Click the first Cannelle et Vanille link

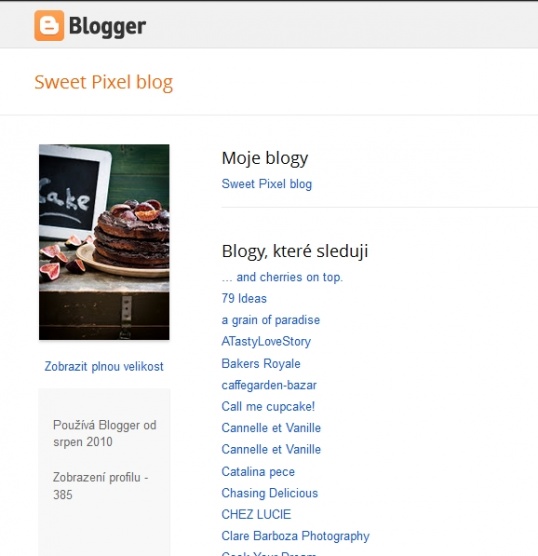(271, 428)
